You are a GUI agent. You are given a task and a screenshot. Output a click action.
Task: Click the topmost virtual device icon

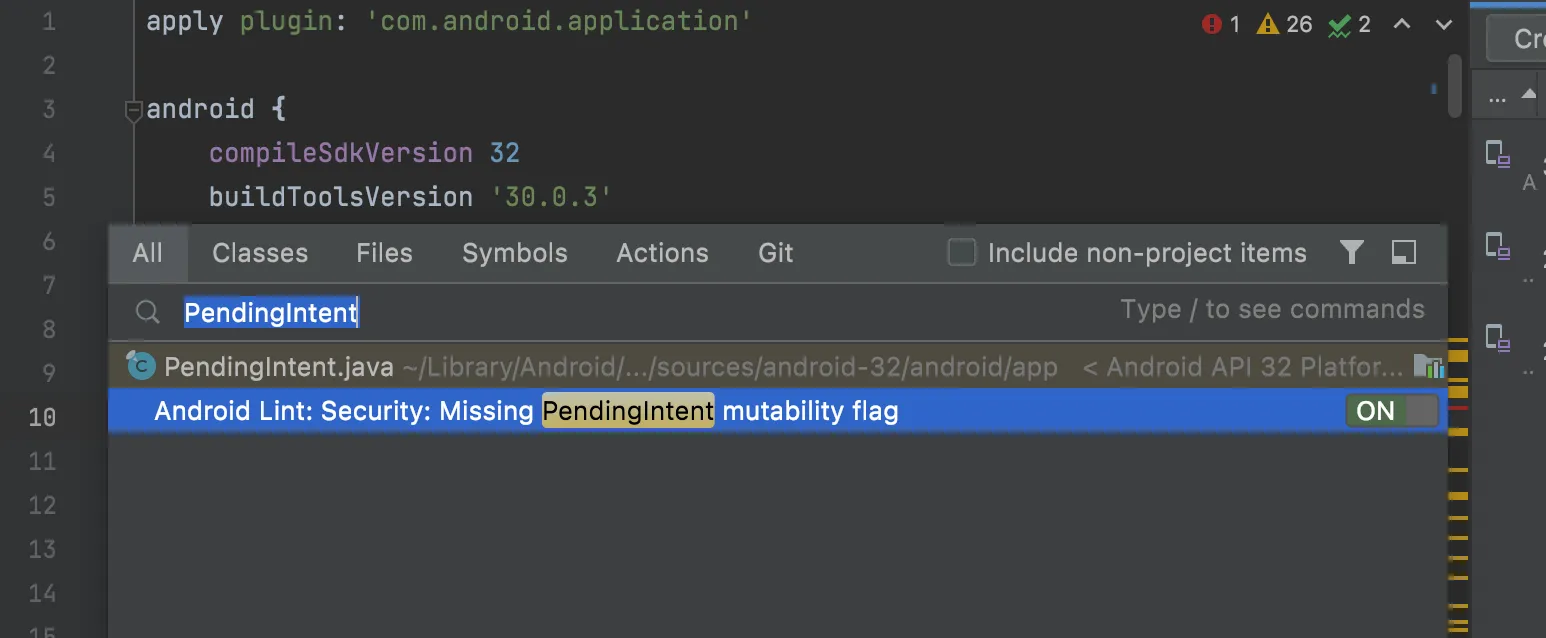pyautogui.click(x=1496, y=153)
